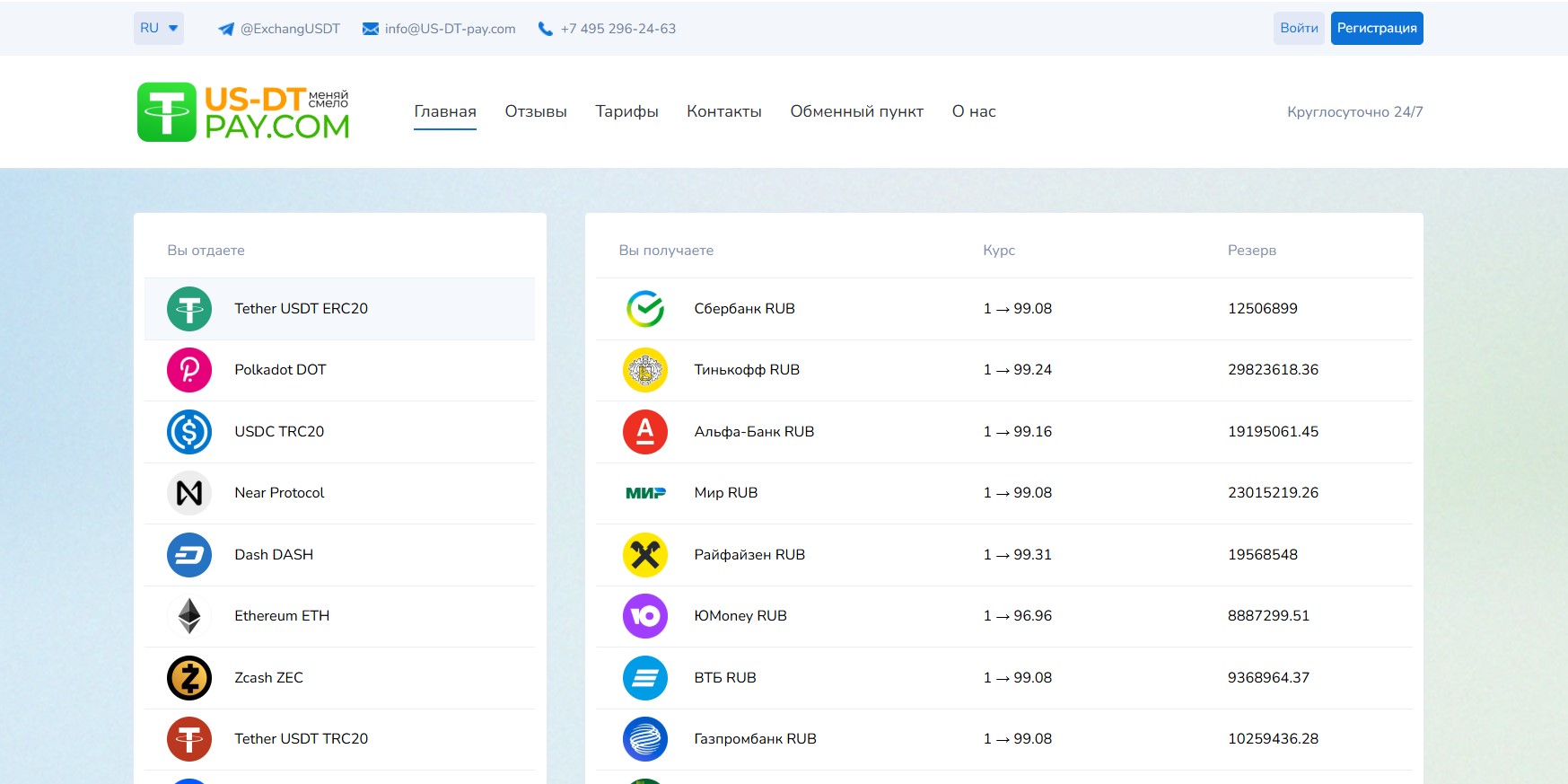Choose the Мир payment logo icon
The image size is (1568, 784).
645,493
